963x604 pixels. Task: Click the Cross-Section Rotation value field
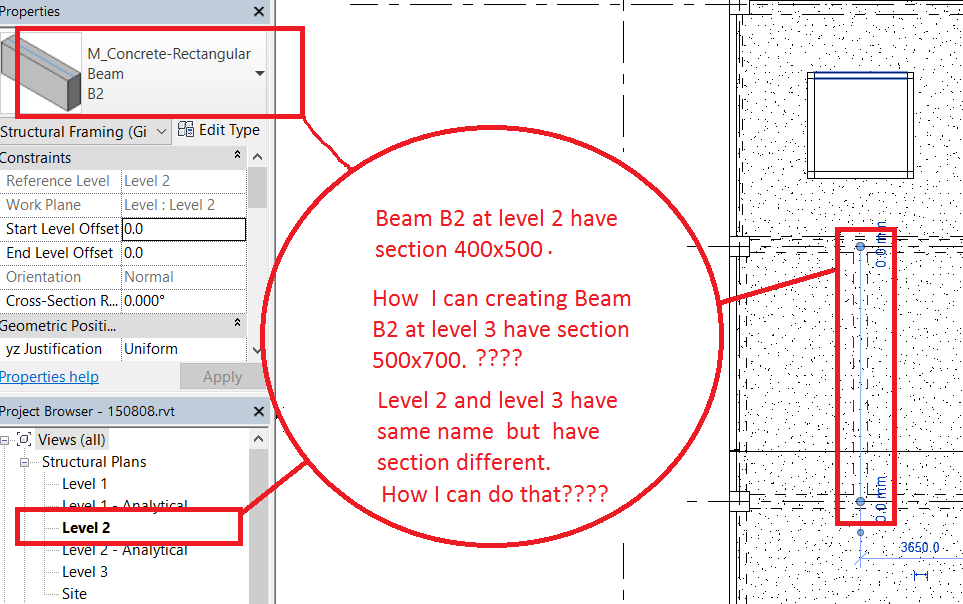[x=184, y=301]
